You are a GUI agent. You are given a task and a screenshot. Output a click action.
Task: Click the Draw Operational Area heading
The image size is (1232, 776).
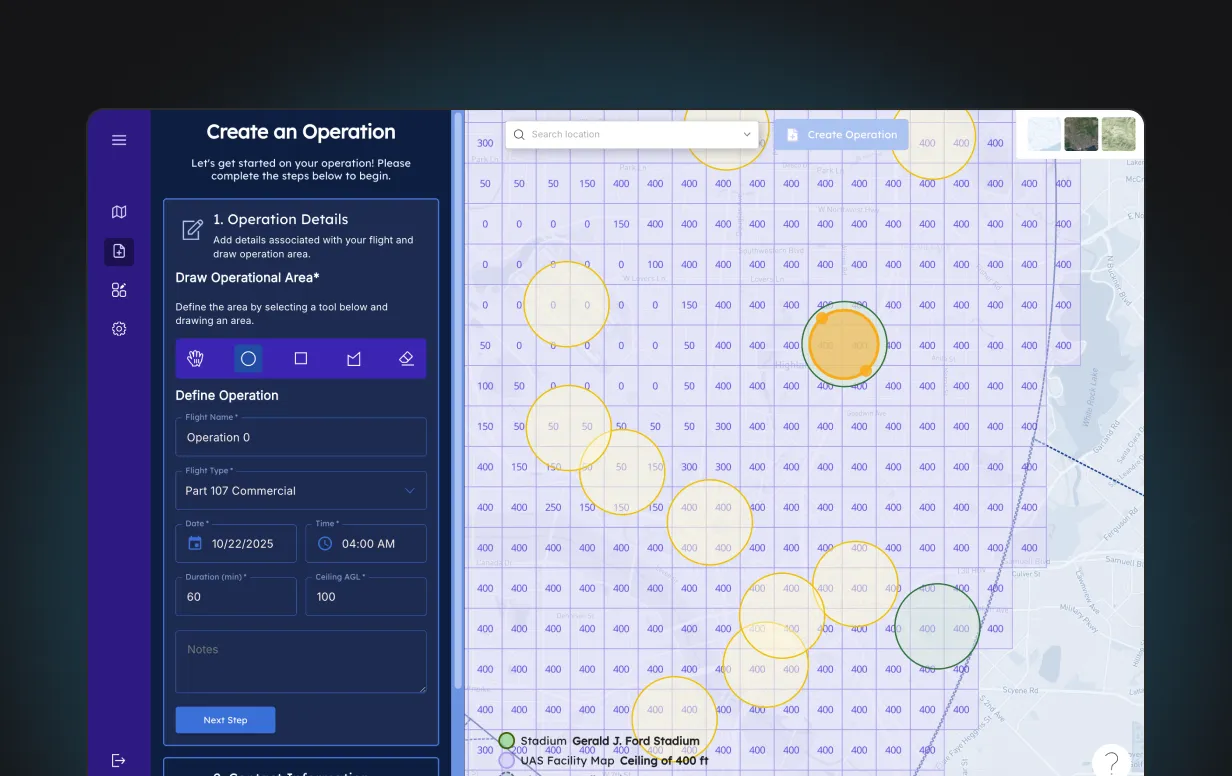(248, 277)
